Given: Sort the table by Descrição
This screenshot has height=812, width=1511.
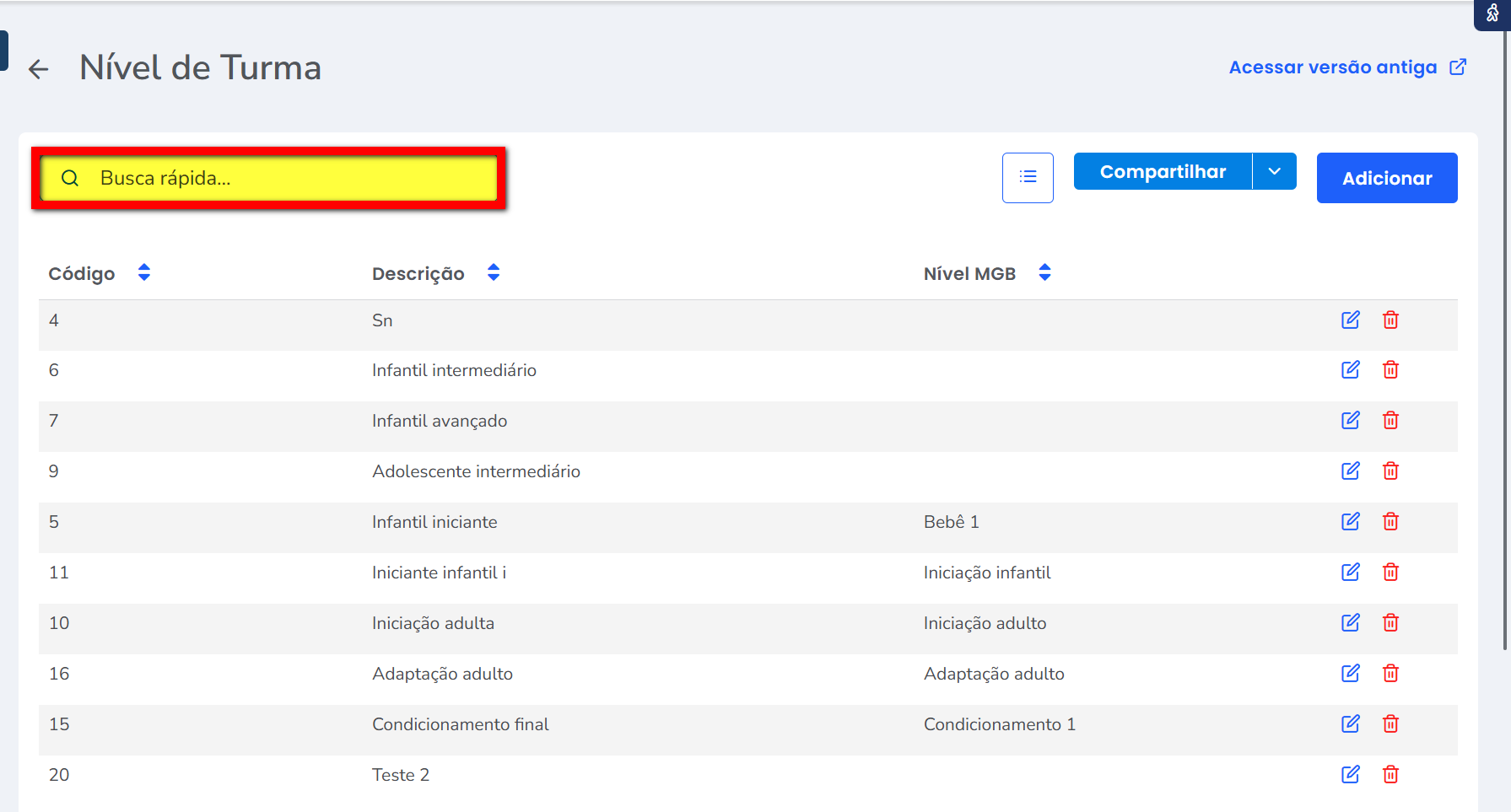Looking at the screenshot, I should click(494, 272).
